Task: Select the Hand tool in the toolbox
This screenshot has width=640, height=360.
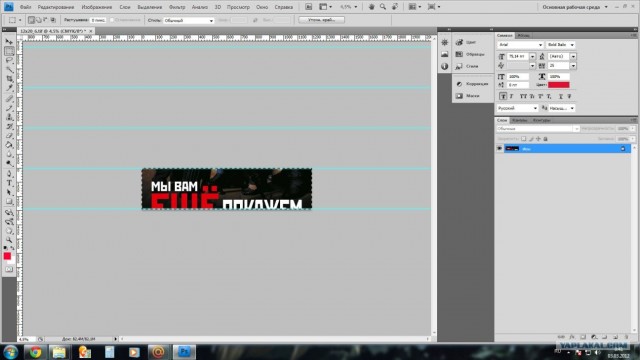Action: coord(9,231)
